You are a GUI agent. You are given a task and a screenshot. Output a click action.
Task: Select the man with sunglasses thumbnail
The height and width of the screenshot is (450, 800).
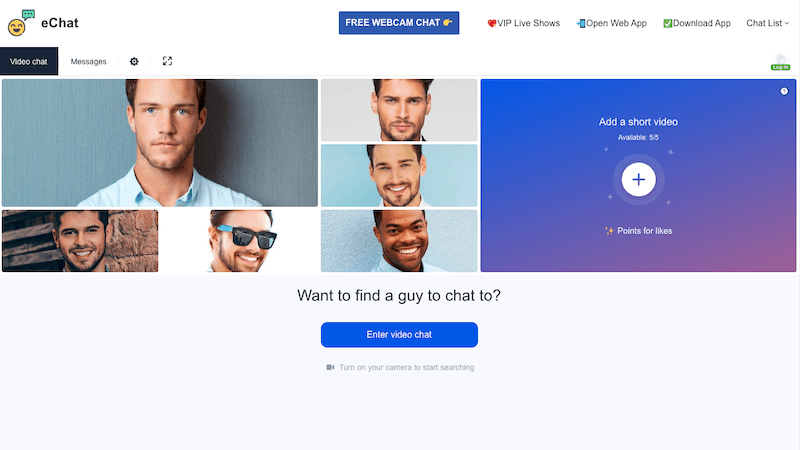point(240,241)
